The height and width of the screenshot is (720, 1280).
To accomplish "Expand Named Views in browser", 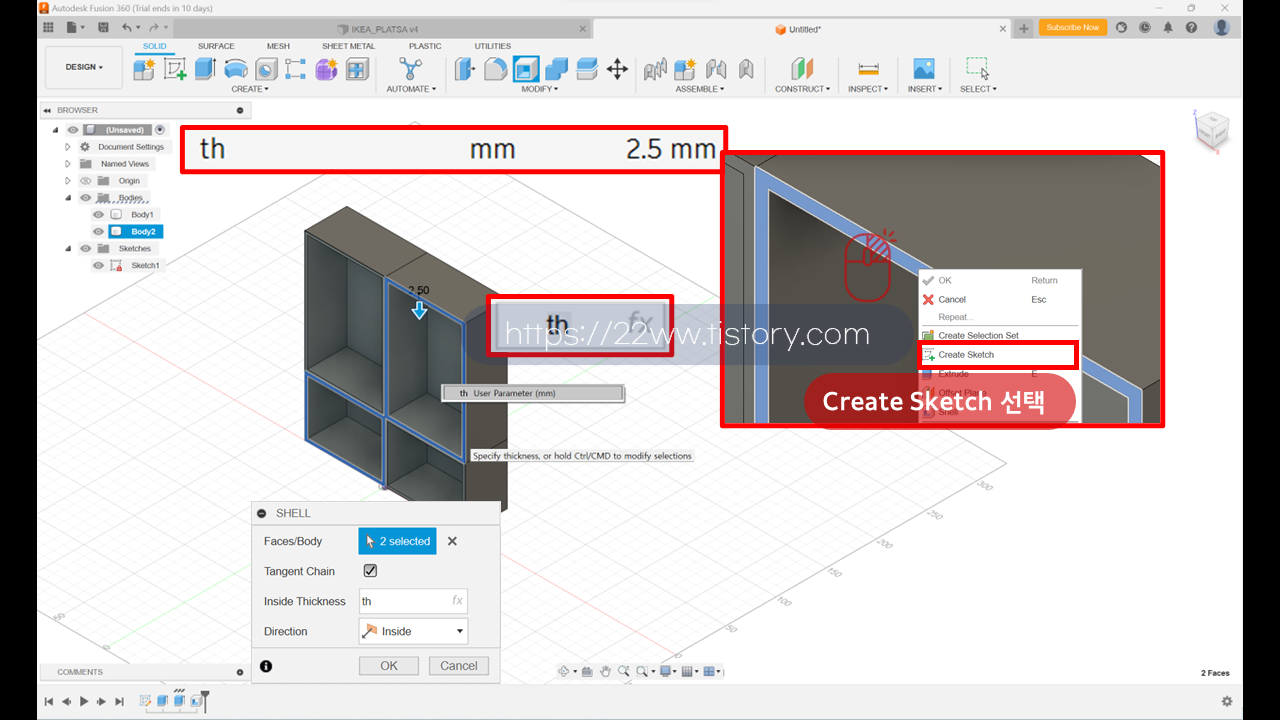I will (68, 164).
